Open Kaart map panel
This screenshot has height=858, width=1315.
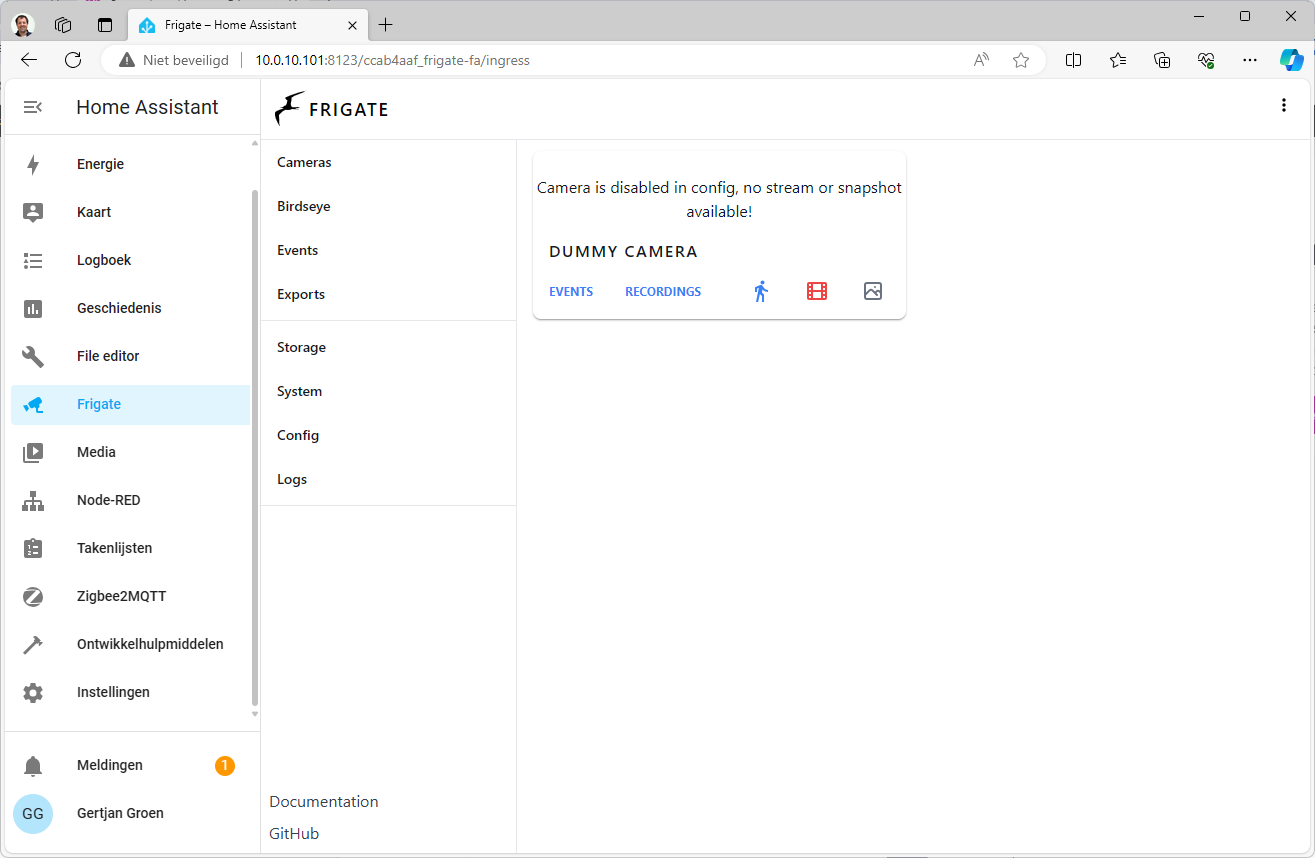pos(94,212)
